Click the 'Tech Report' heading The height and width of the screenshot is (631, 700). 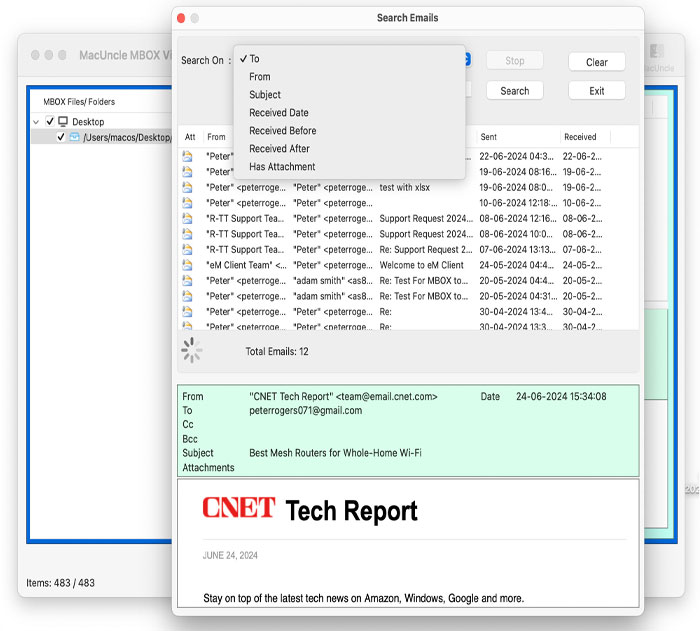351,510
